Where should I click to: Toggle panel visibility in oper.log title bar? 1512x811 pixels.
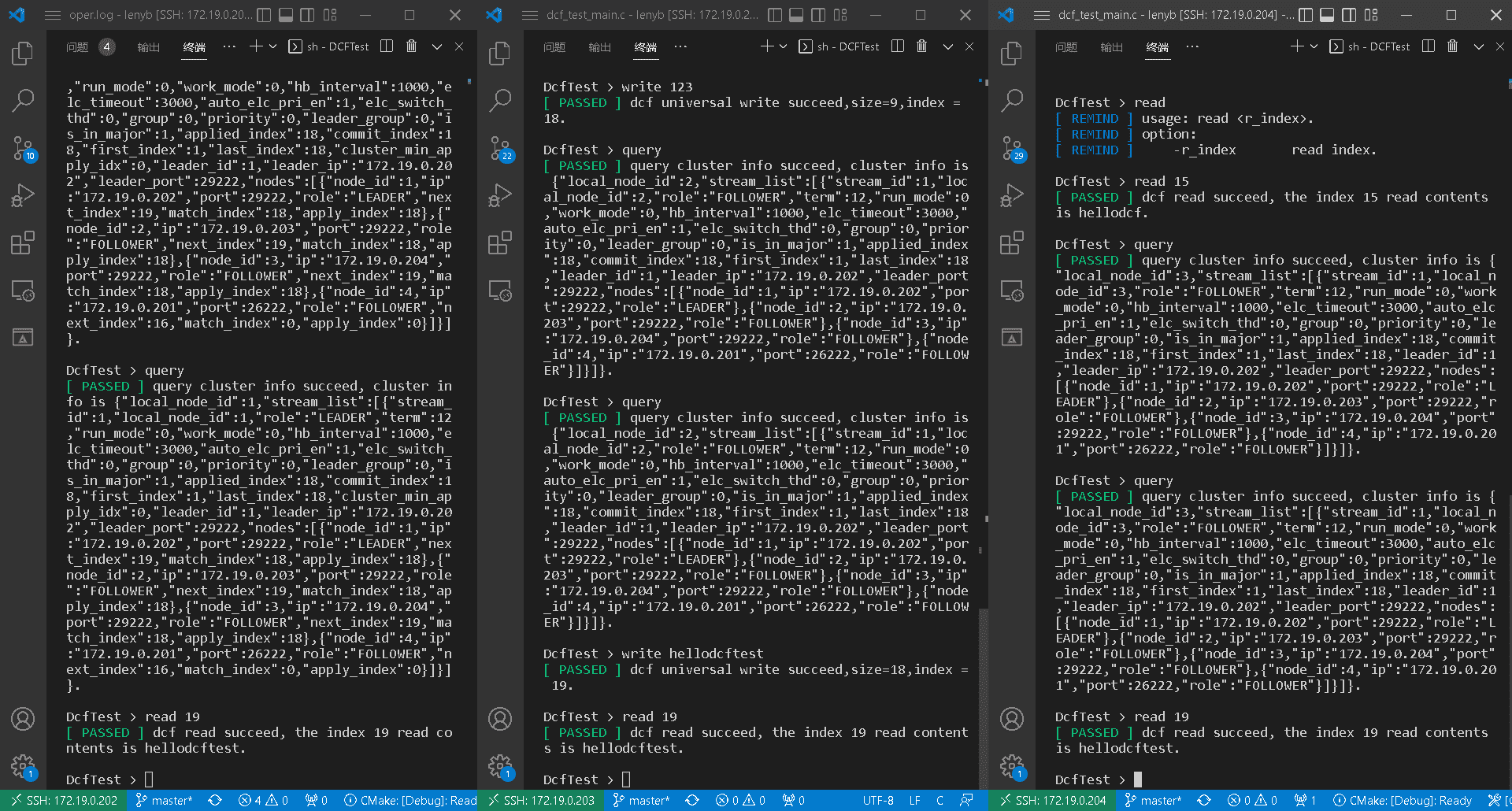coord(287,15)
